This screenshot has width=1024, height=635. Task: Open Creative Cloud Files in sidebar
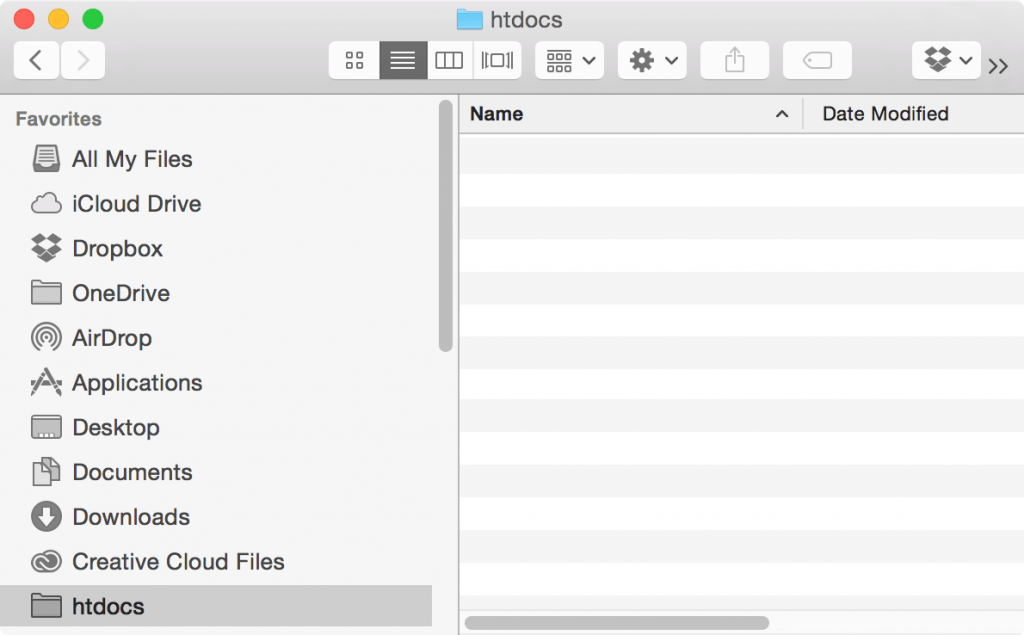tap(216, 562)
